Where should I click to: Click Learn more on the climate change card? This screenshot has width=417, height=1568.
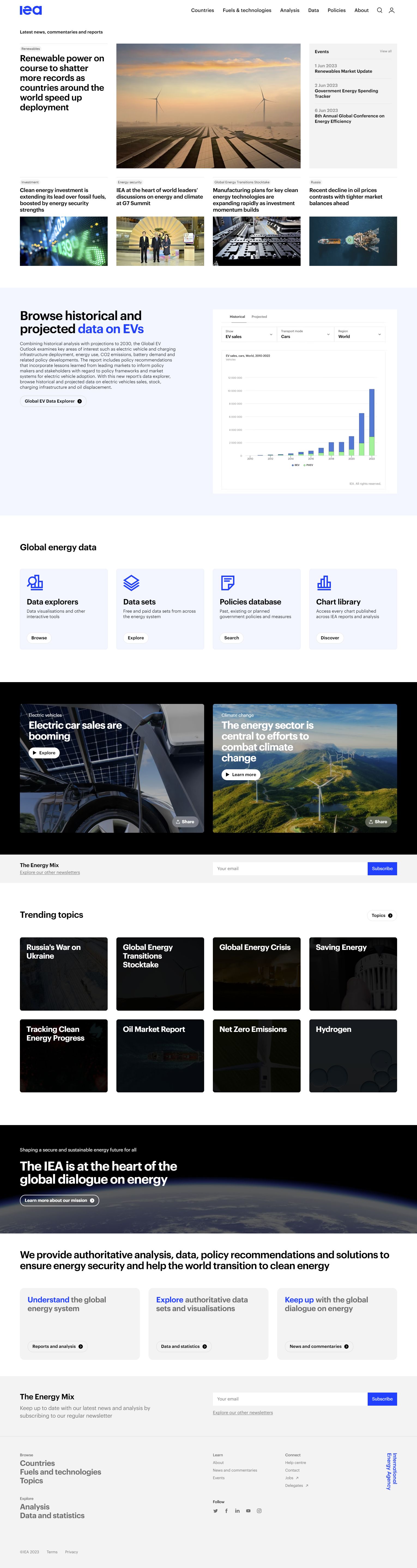(240, 775)
